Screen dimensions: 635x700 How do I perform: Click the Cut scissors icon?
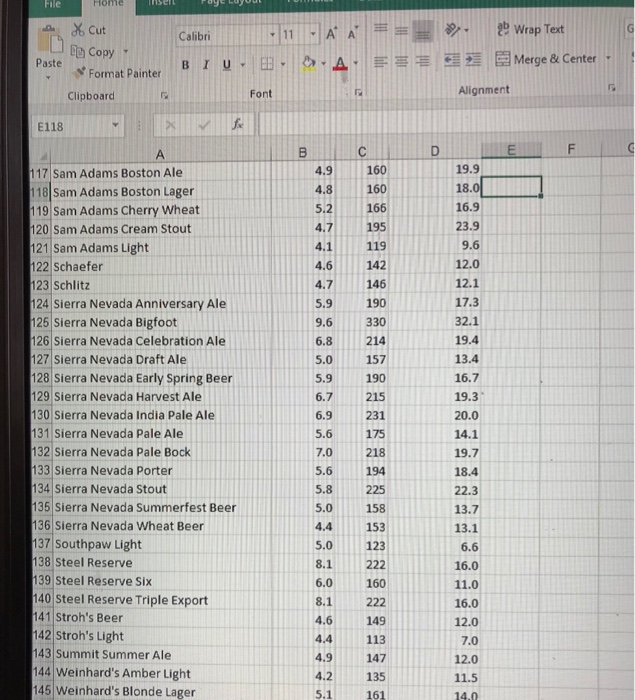(x=78, y=30)
